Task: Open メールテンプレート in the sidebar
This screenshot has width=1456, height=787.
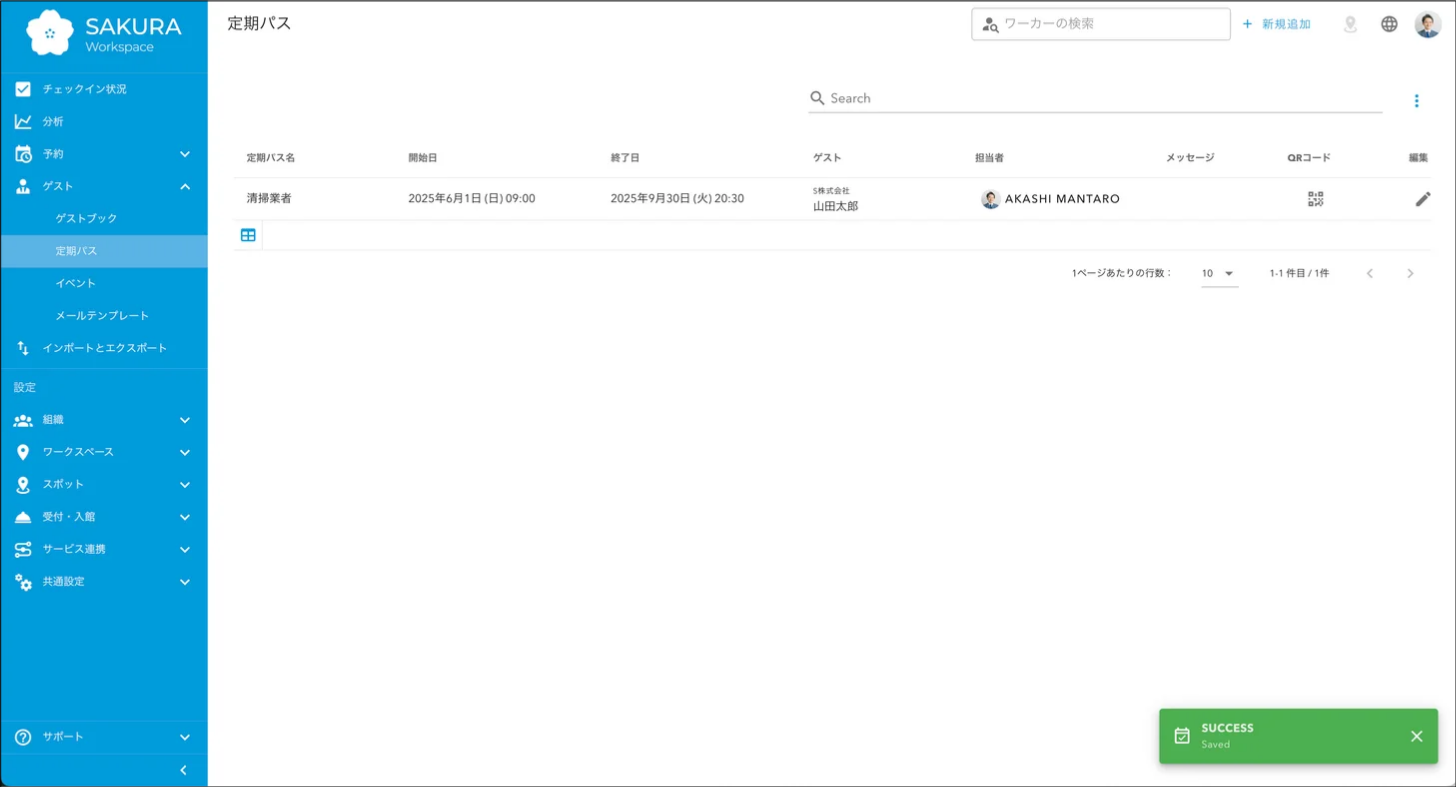Action: point(104,316)
